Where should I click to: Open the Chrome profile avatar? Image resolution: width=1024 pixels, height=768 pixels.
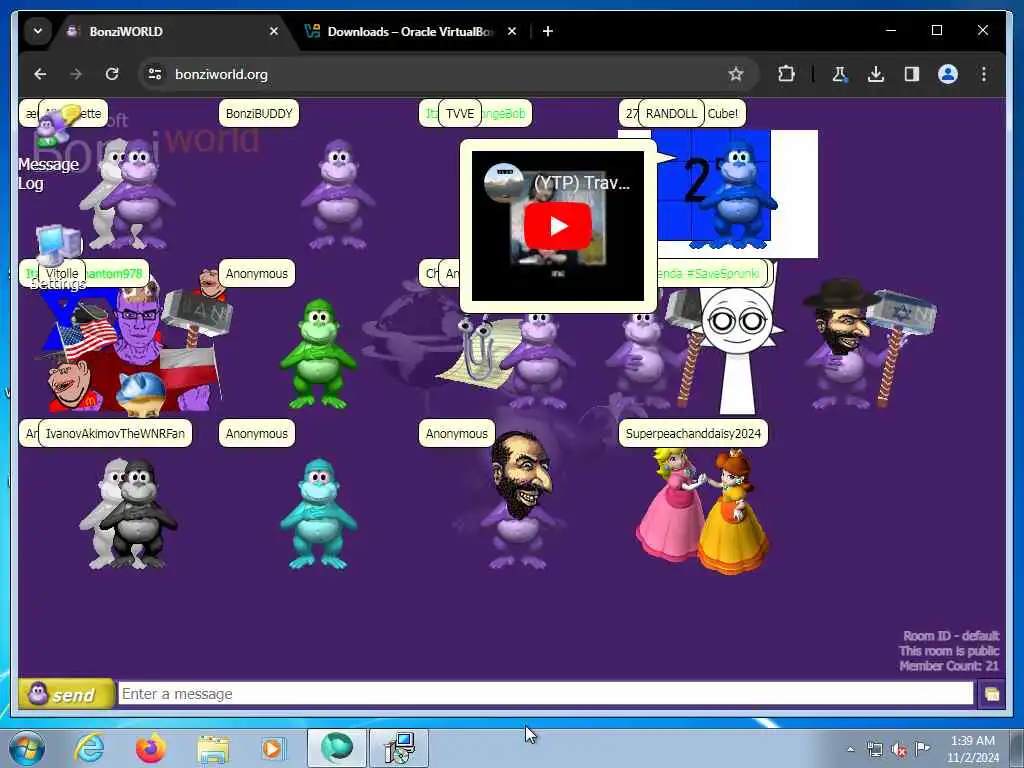[x=948, y=74]
